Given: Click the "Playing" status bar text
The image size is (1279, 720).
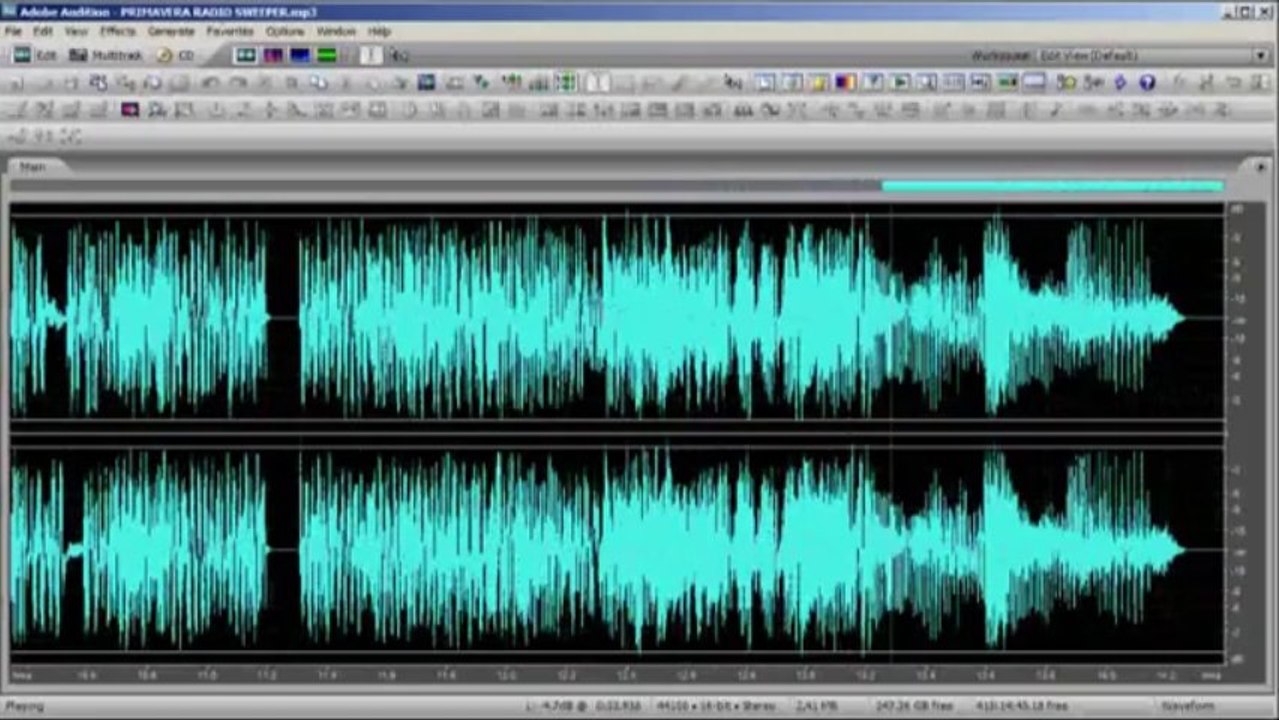Looking at the screenshot, I should (27, 706).
